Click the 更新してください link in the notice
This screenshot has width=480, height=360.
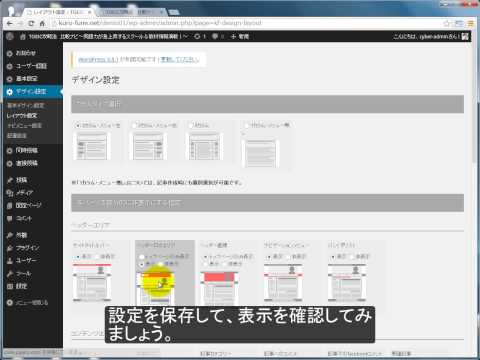pos(180,60)
